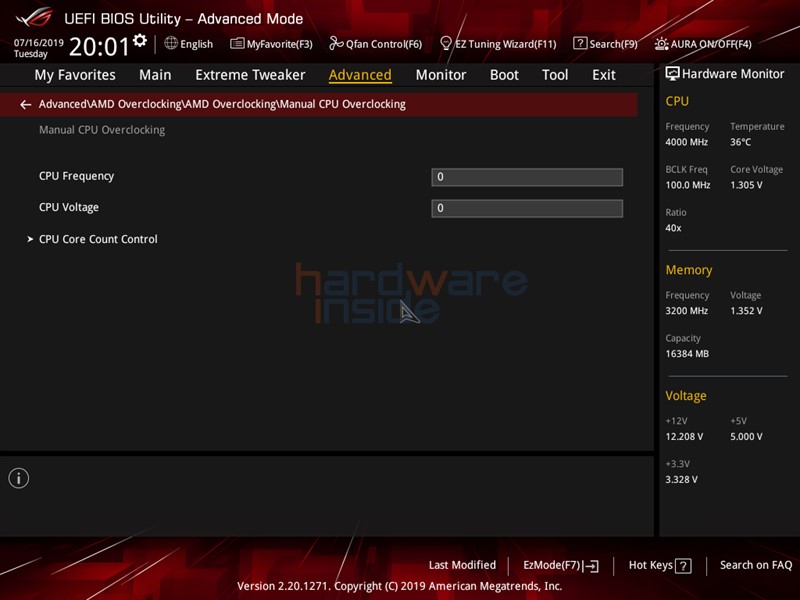Click the Hot Keys question mark icon

683,566
